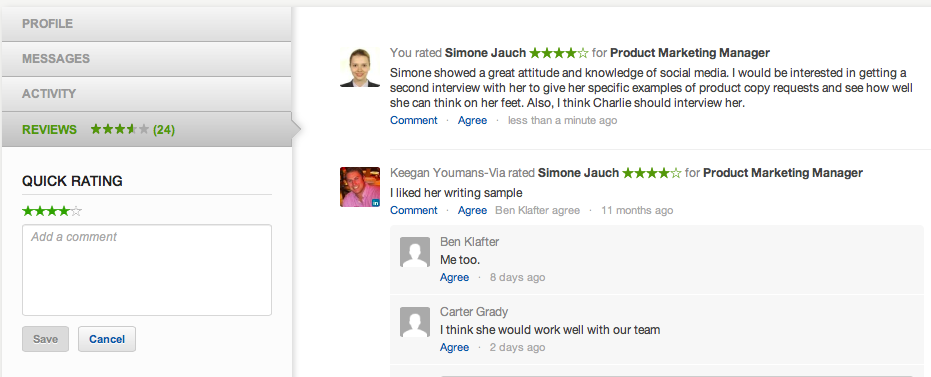
Task: Agree with Carter Grady's comment
Action: click(454, 347)
